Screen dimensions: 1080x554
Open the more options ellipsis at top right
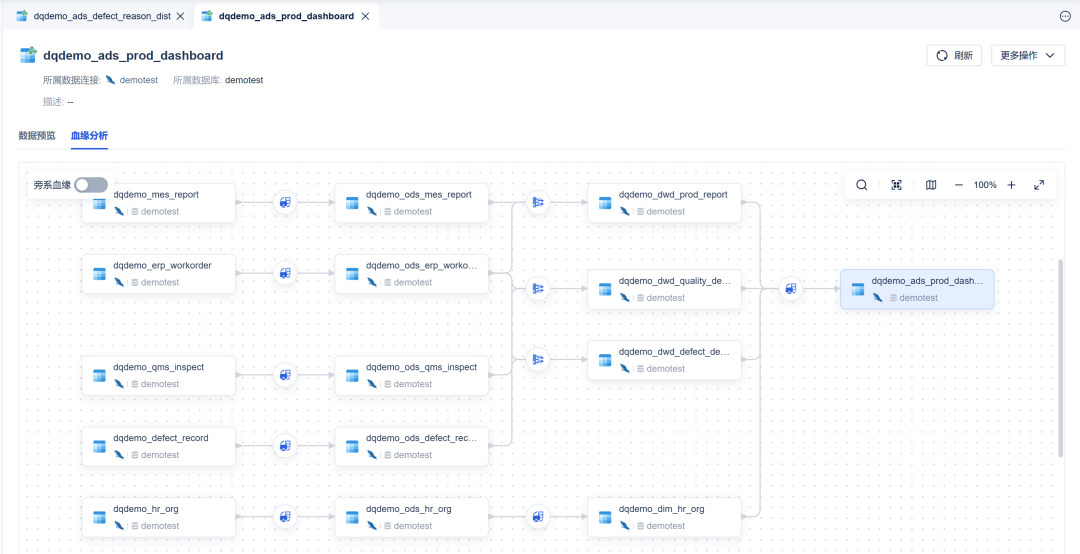[1065, 16]
